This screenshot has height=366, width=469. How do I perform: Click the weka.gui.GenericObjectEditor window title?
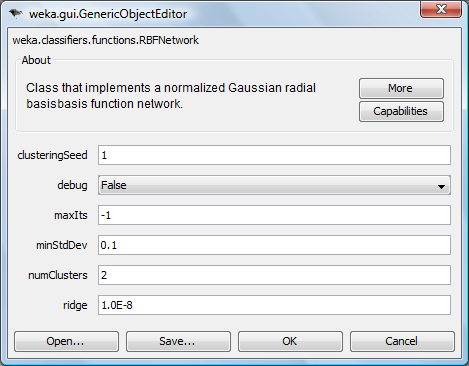pyautogui.click(x=108, y=14)
